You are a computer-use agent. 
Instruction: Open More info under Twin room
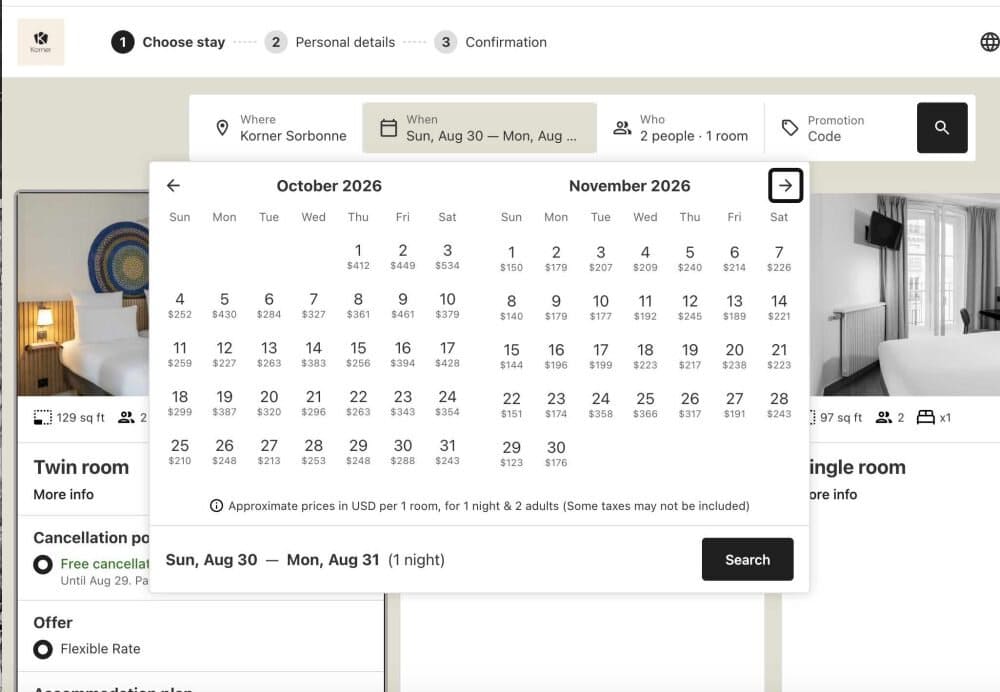pos(64,494)
